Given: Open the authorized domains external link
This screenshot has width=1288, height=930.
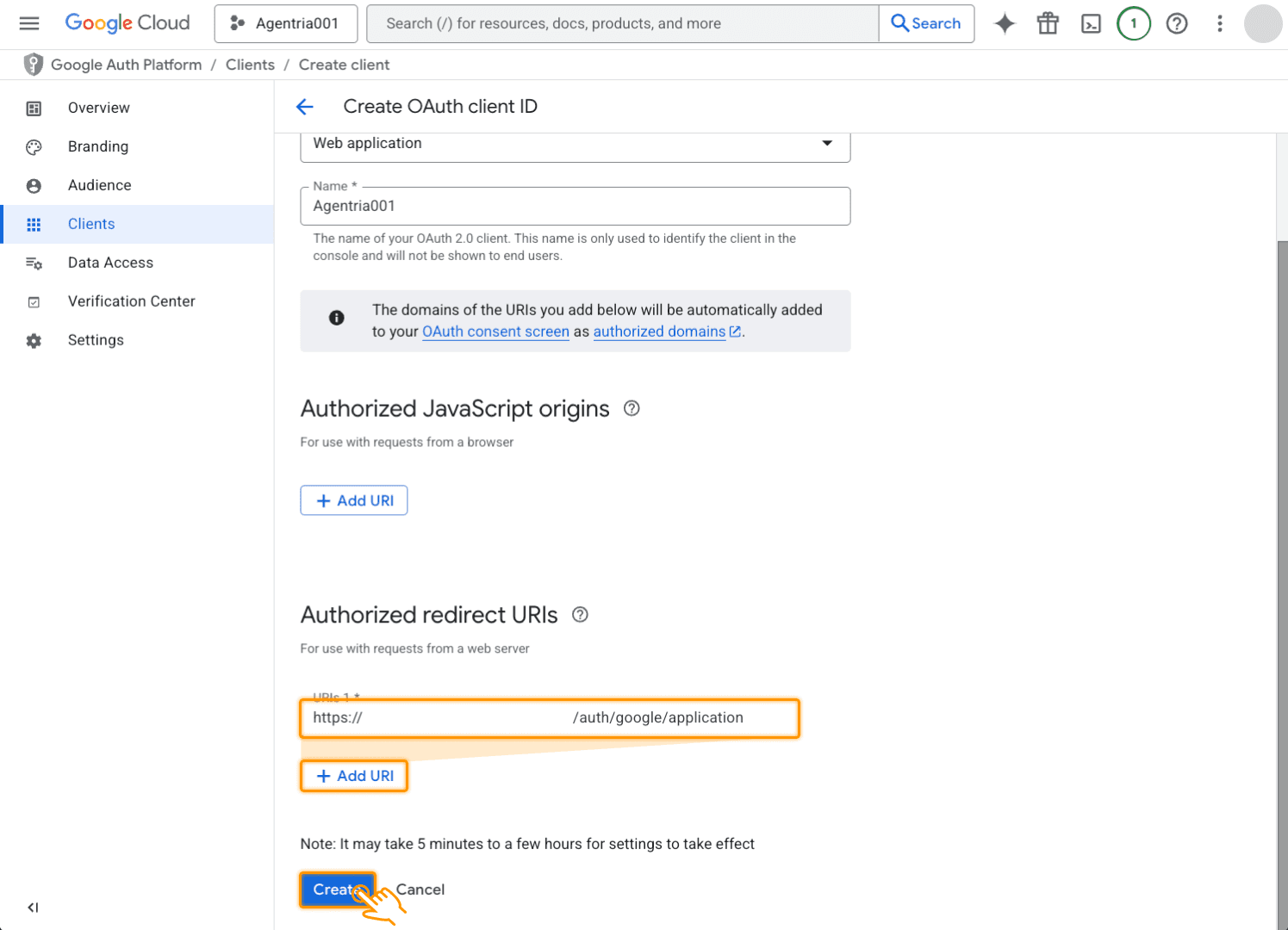Looking at the screenshot, I should point(667,332).
